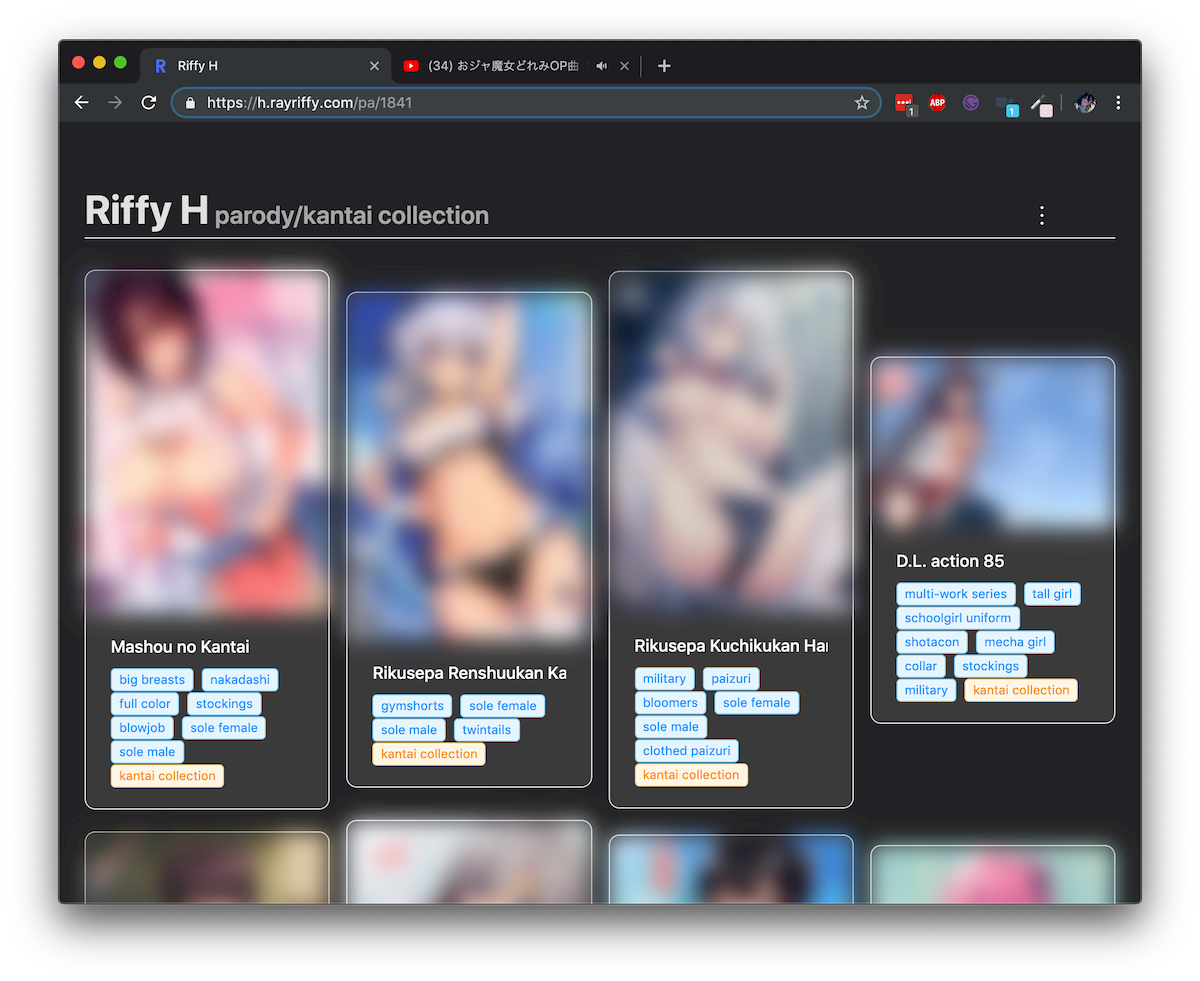This screenshot has height=981, width=1200.
Task: Click the browser forward arrow
Action: (115, 102)
